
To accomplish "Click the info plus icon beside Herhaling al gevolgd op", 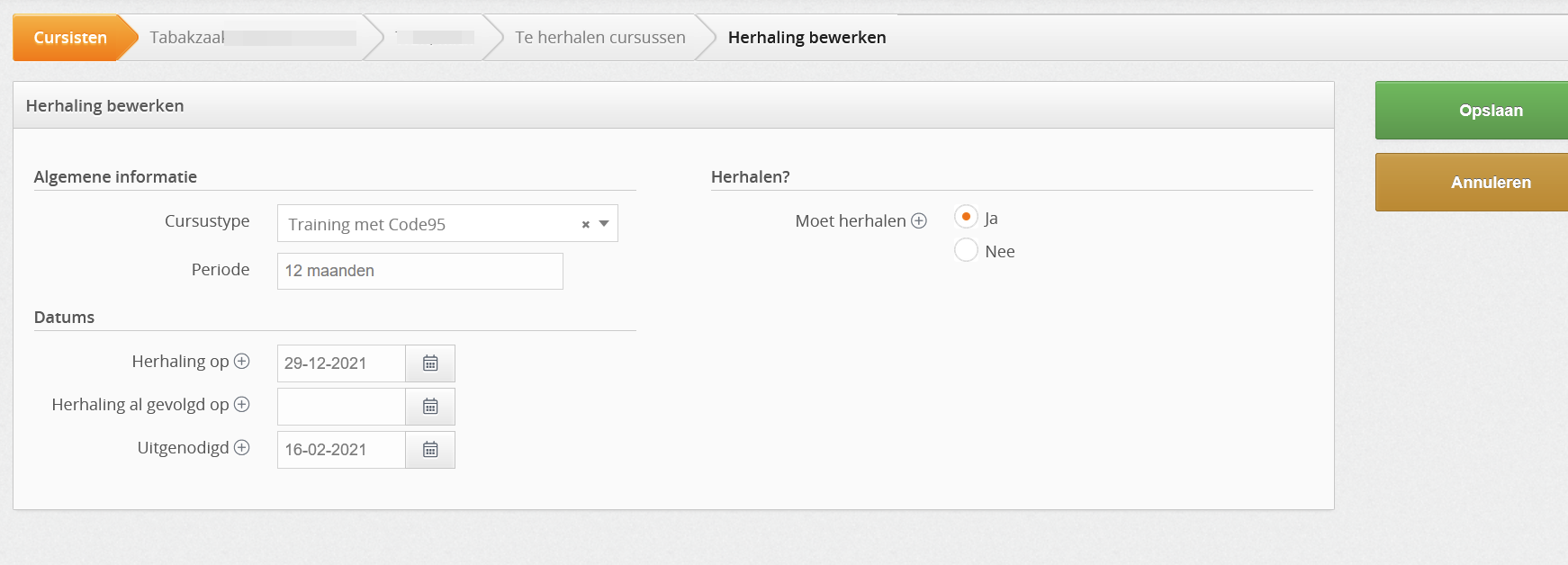I will tap(241, 405).
